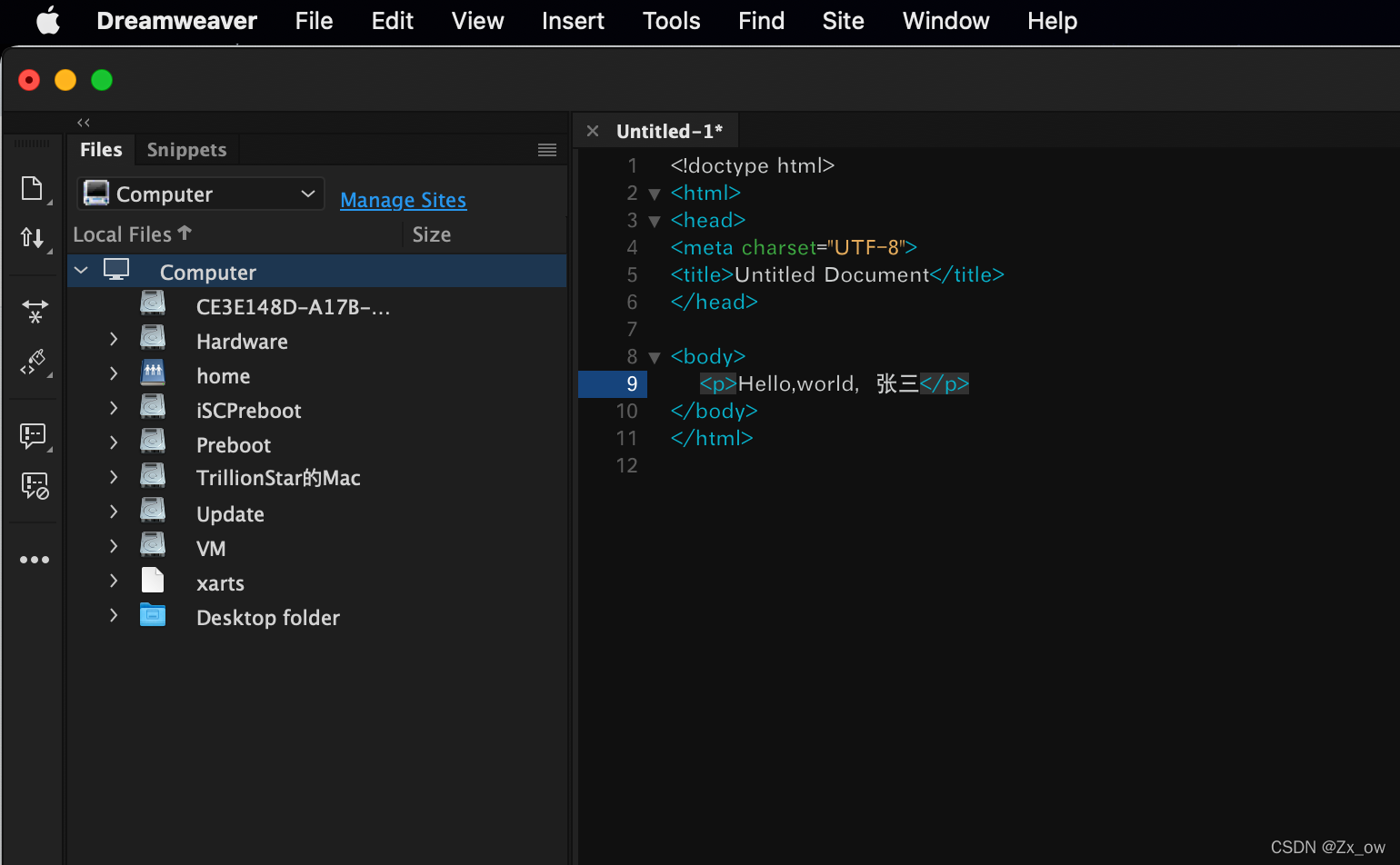Click the xarts file icon

click(153, 580)
